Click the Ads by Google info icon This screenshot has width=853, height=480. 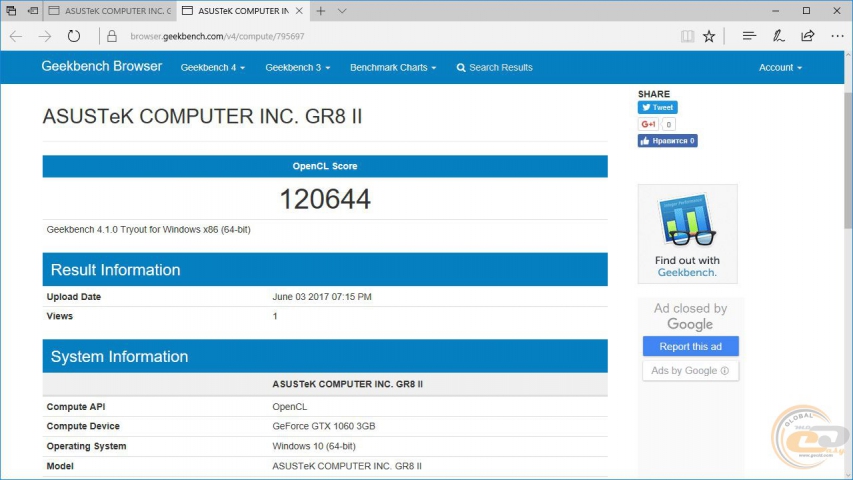(725, 371)
